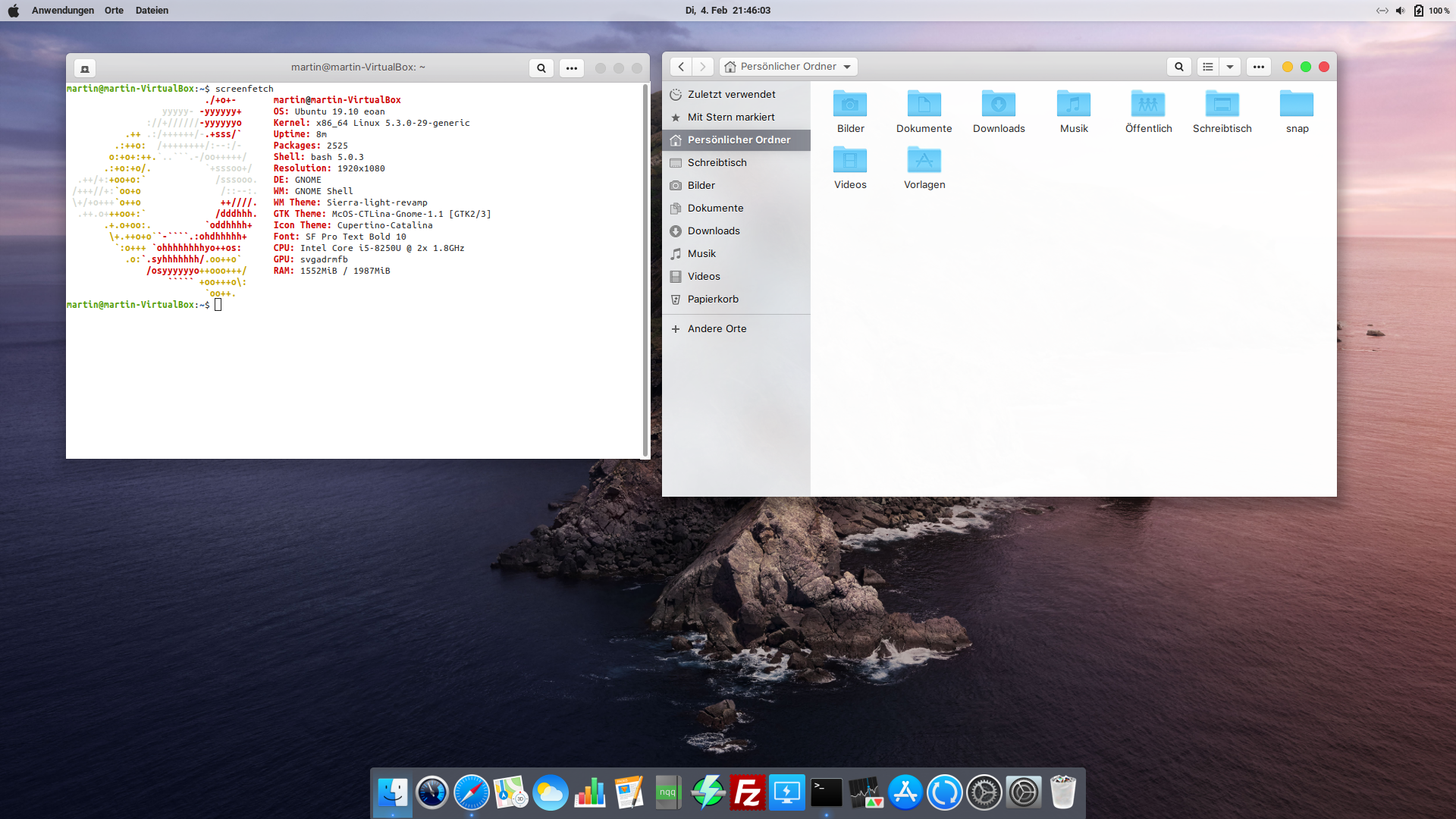
Task: Toggle list view in file manager
Action: coord(1208,67)
